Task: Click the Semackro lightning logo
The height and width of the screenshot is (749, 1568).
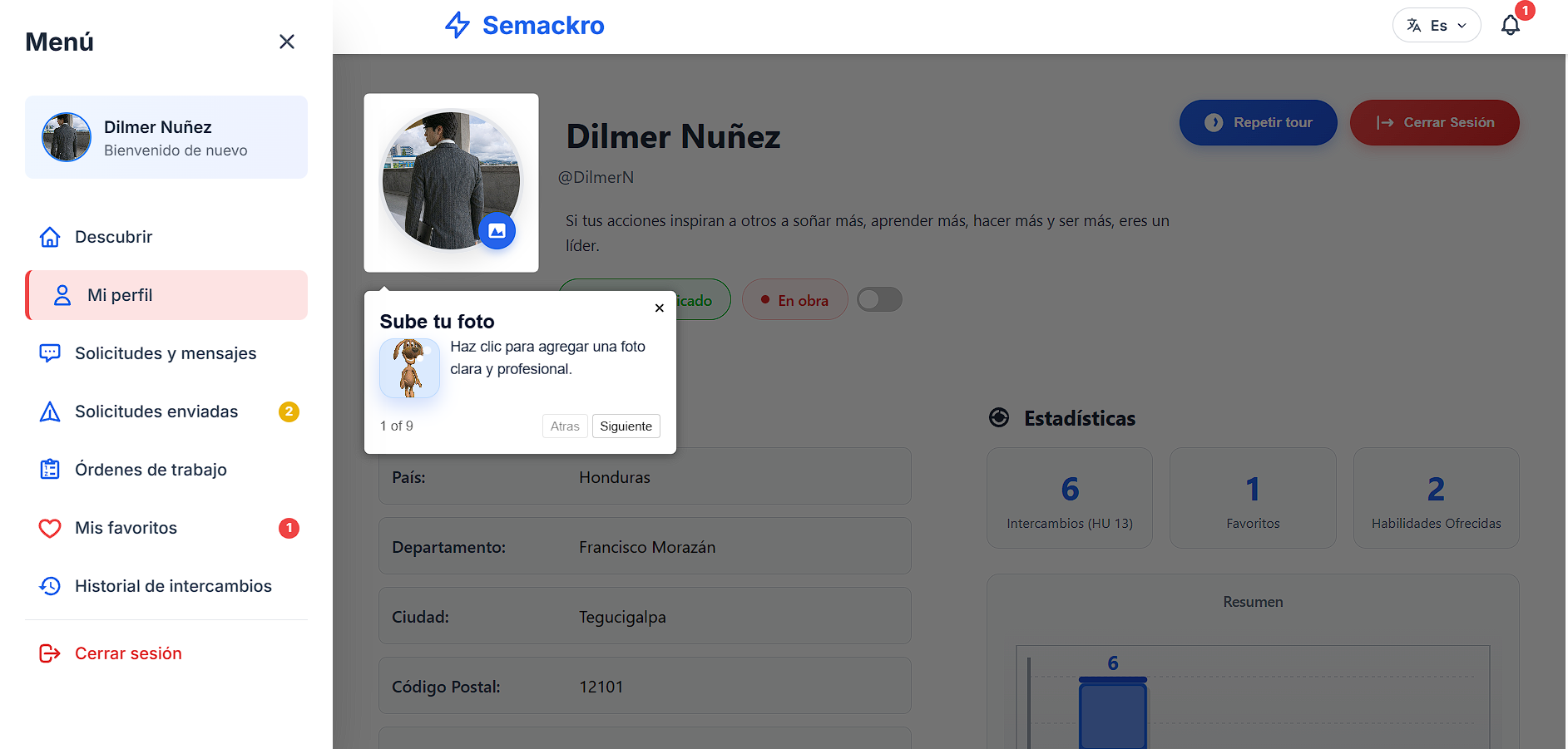Action: point(458,25)
